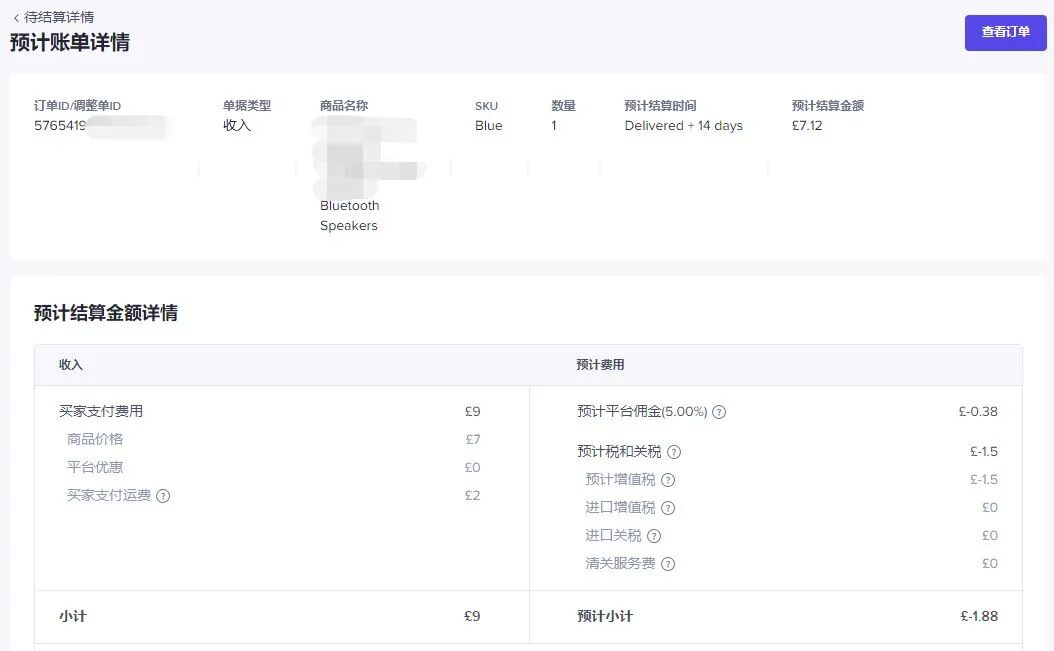Click the 平台优惠 row label

point(95,467)
